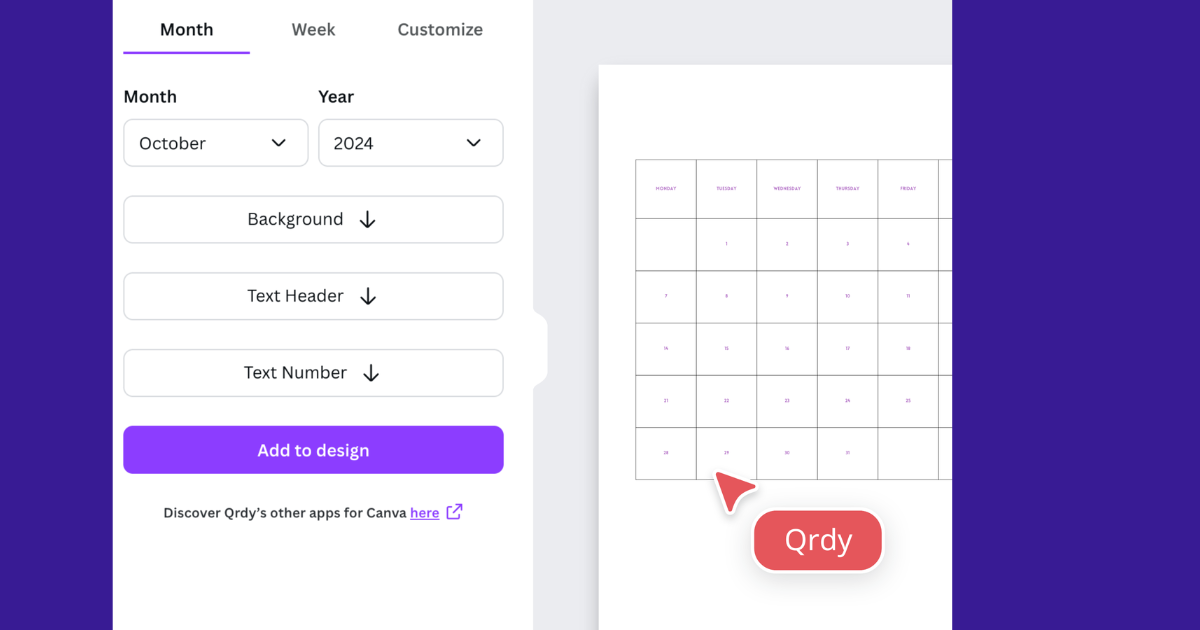1200x630 pixels.
Task: Click the external link icon beside here
Action: pos(455,512)
